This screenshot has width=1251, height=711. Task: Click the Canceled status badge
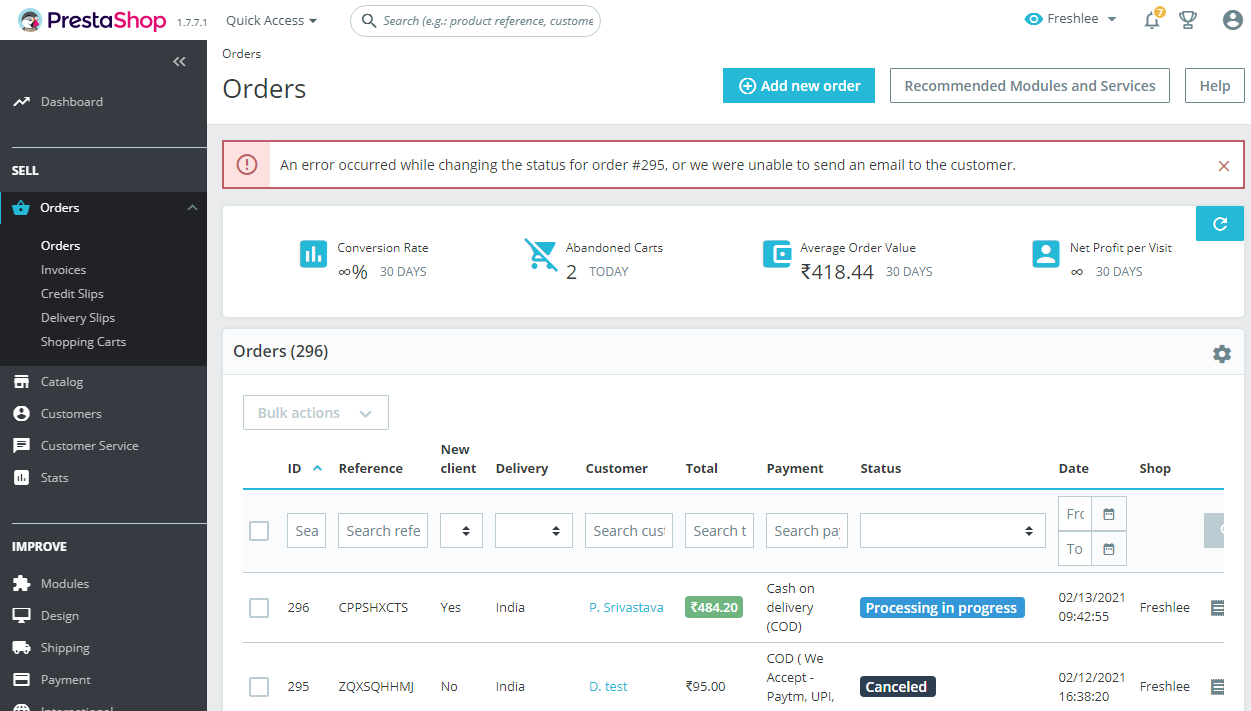pyautogui.click(x=897, y=687)
